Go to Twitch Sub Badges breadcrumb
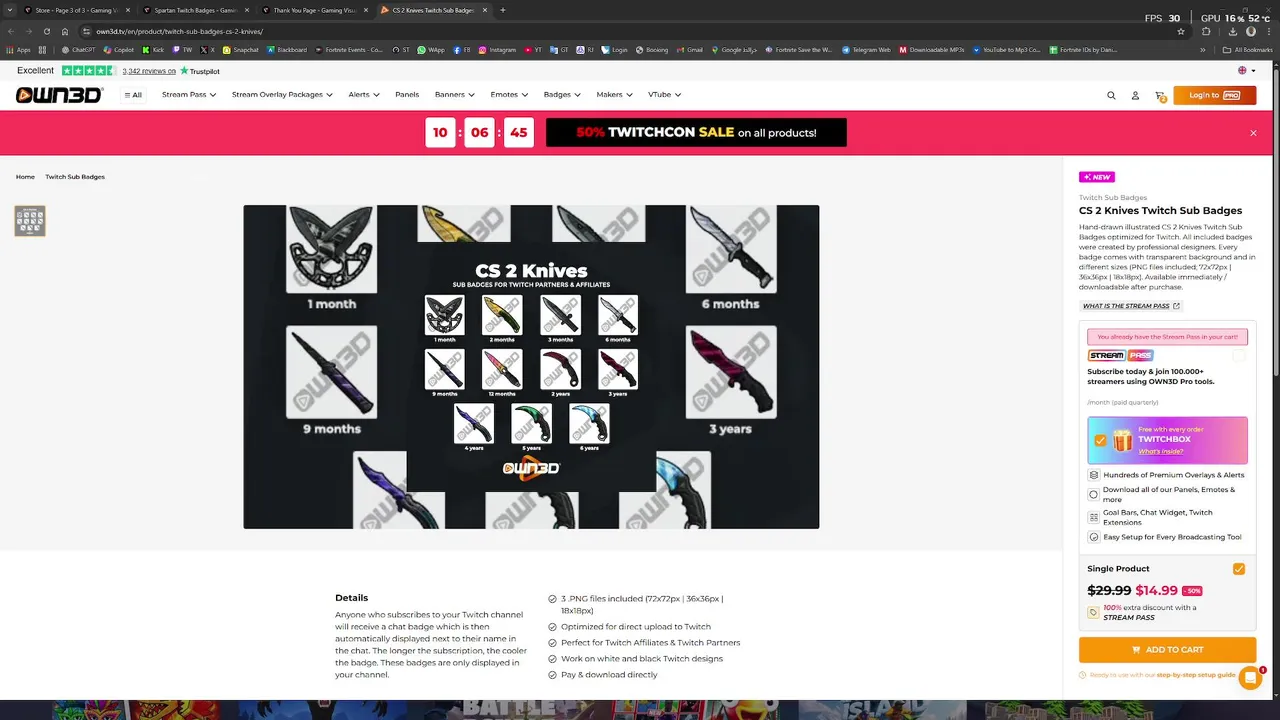 click(x=75, y=177)
